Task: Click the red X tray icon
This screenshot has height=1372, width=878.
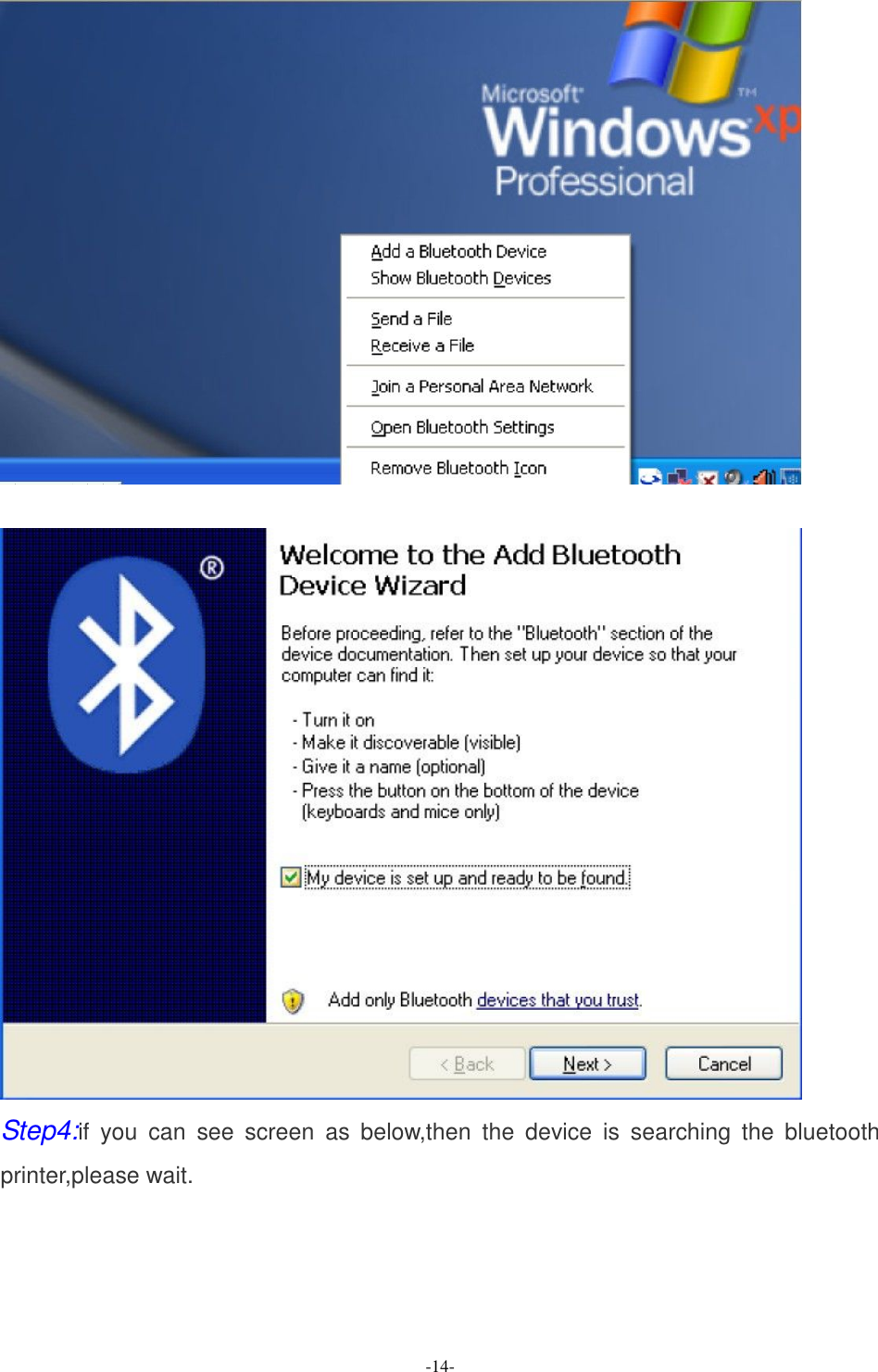Action: [x=708, y=478]
